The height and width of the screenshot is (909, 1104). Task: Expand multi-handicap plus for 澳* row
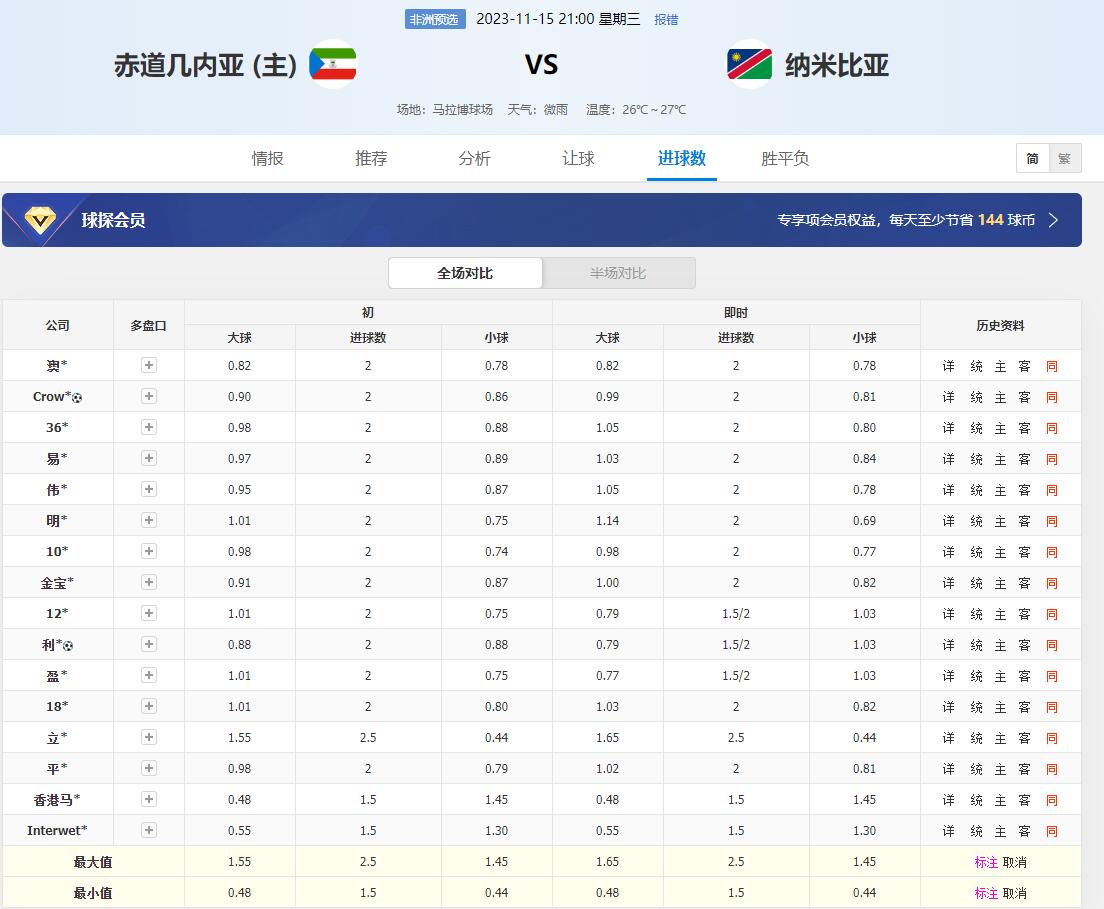pyautogui.click(x=149, y=366)
